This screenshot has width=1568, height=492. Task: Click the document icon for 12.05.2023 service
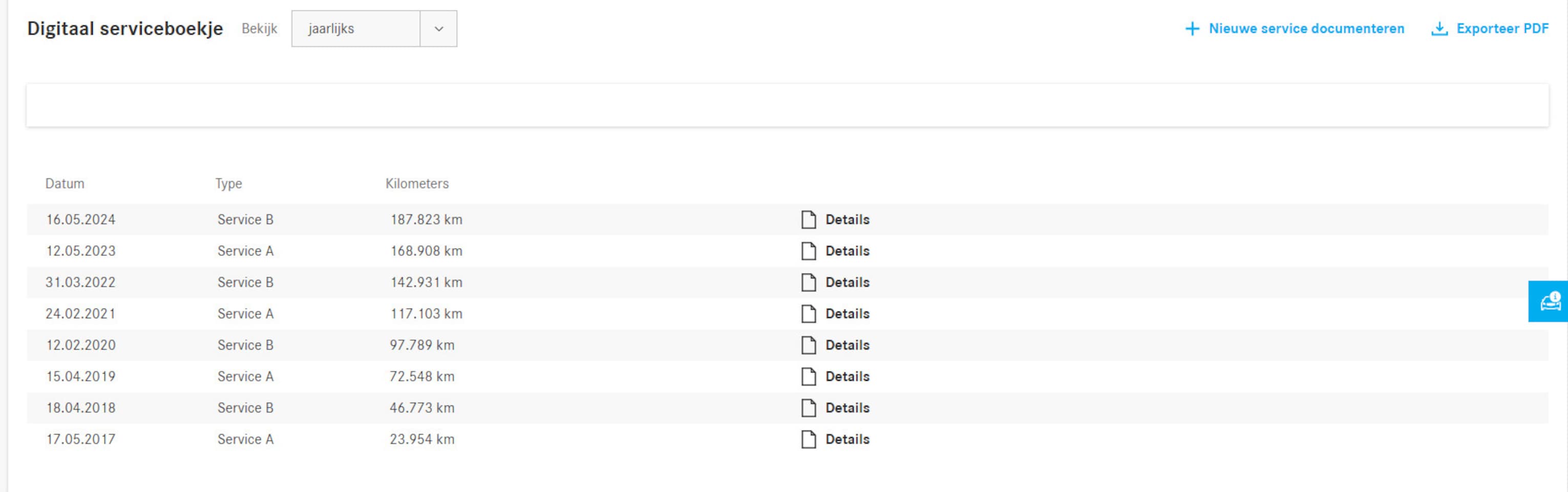[809, 251]
